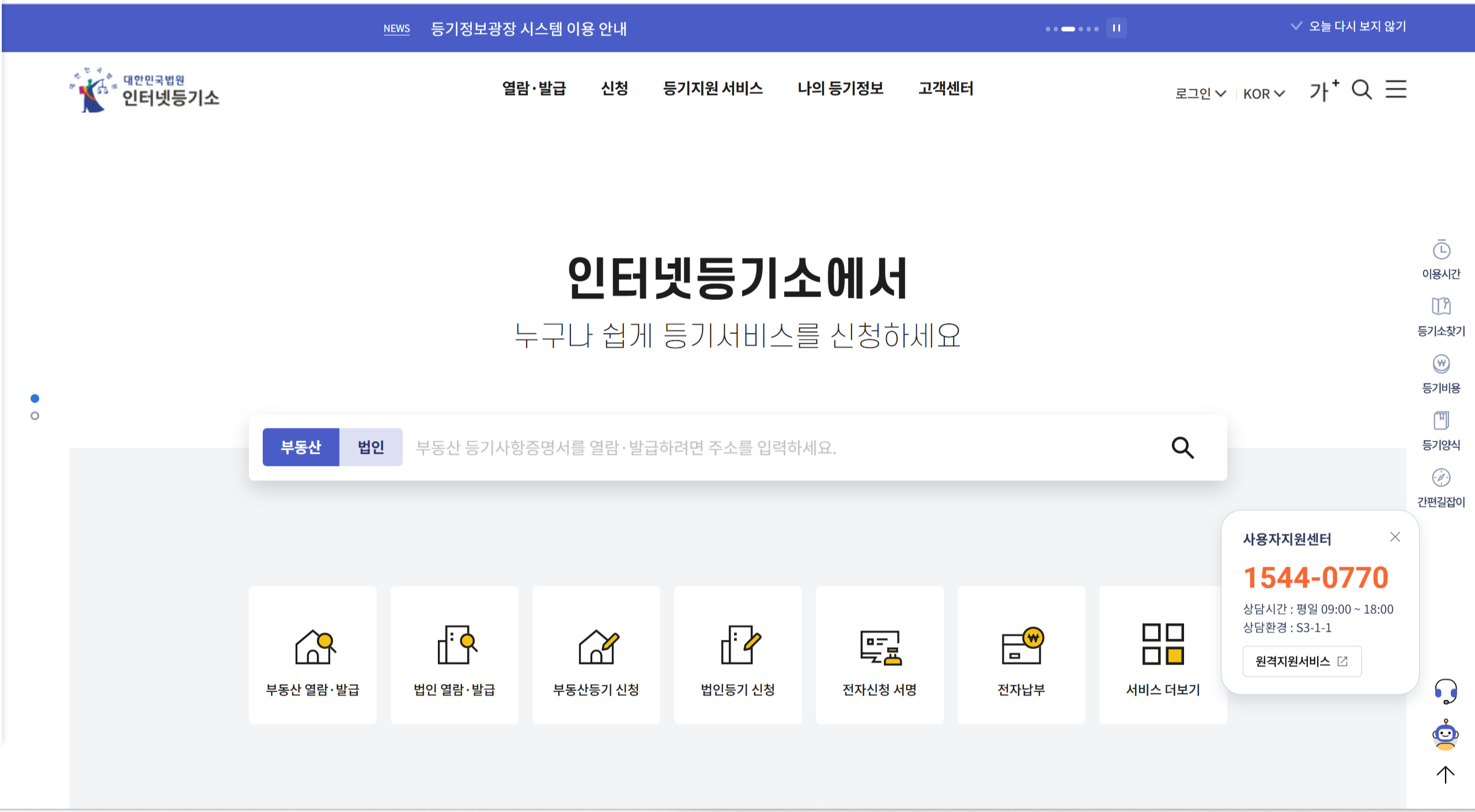The width and height of the screenshot is (1475, 812).
Task: Open 법인등기 신청 service card
Action: pyautogui.click(x=738, y=655)
